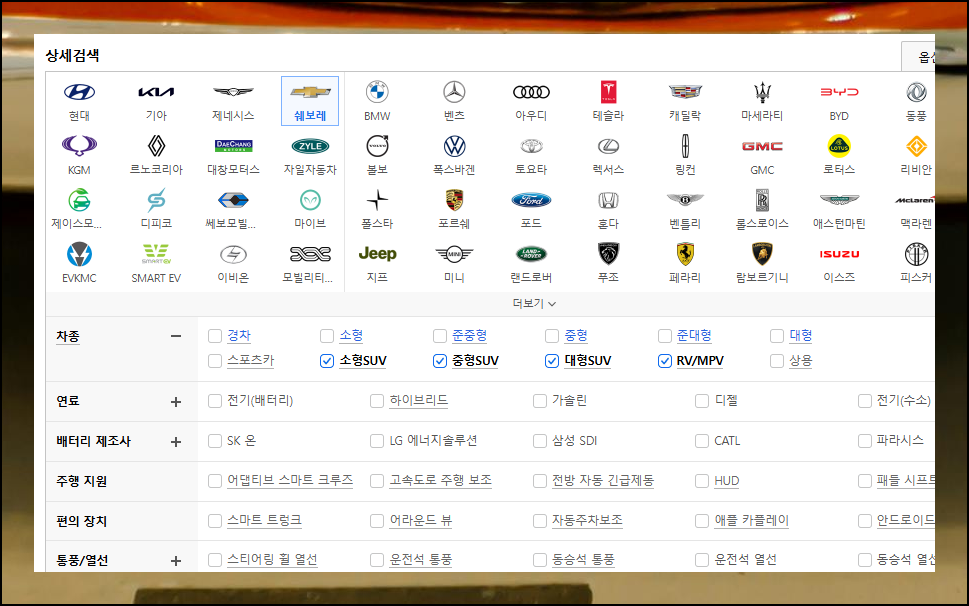
Task: Pick the Porsche (포르쉐) brand logo
Action: pyautogui.click(x=454, y=200)
